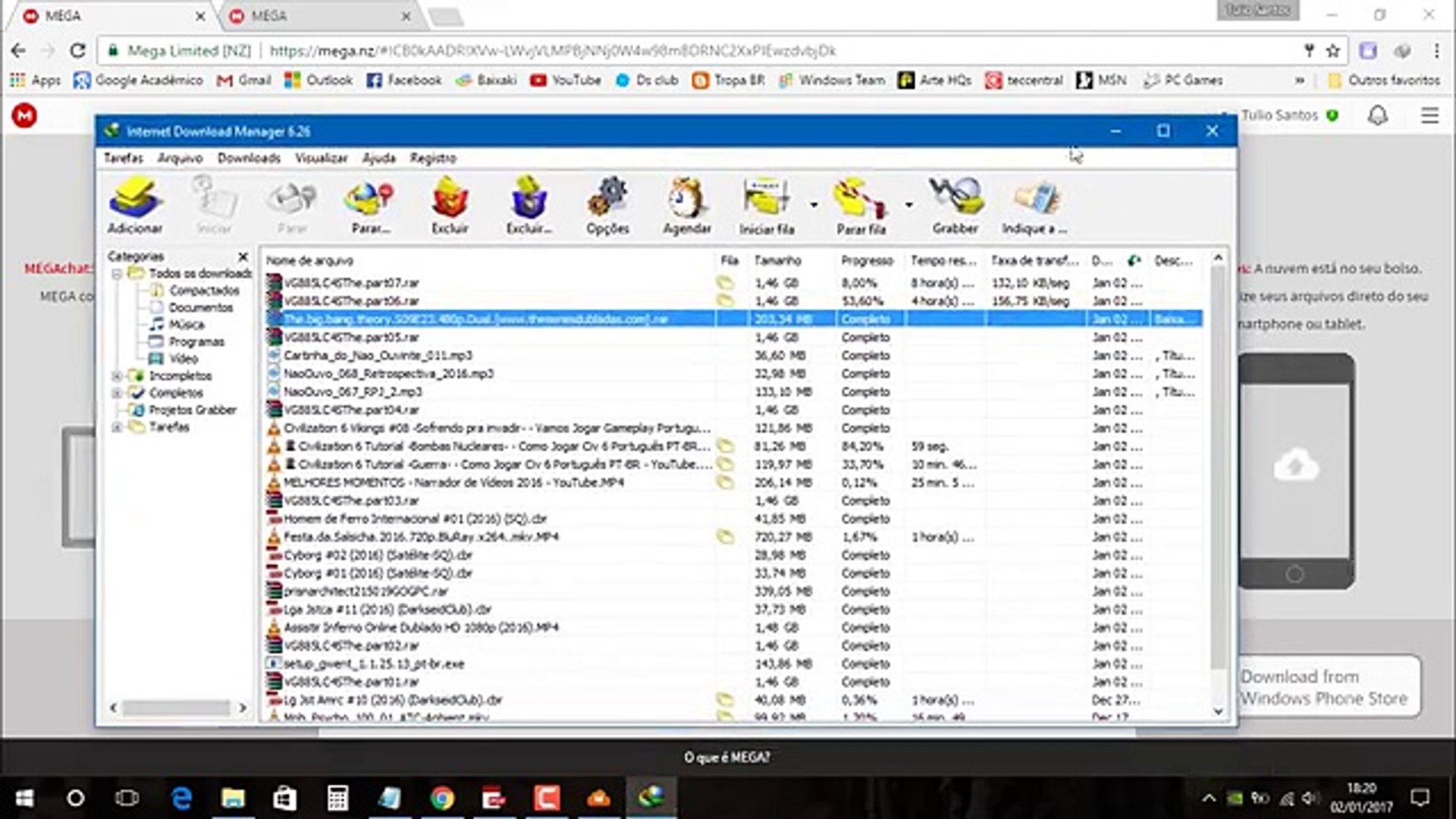Open the Grabber tool icon
The height and width of the screenshot is (819, 1456).
(955, 206)
